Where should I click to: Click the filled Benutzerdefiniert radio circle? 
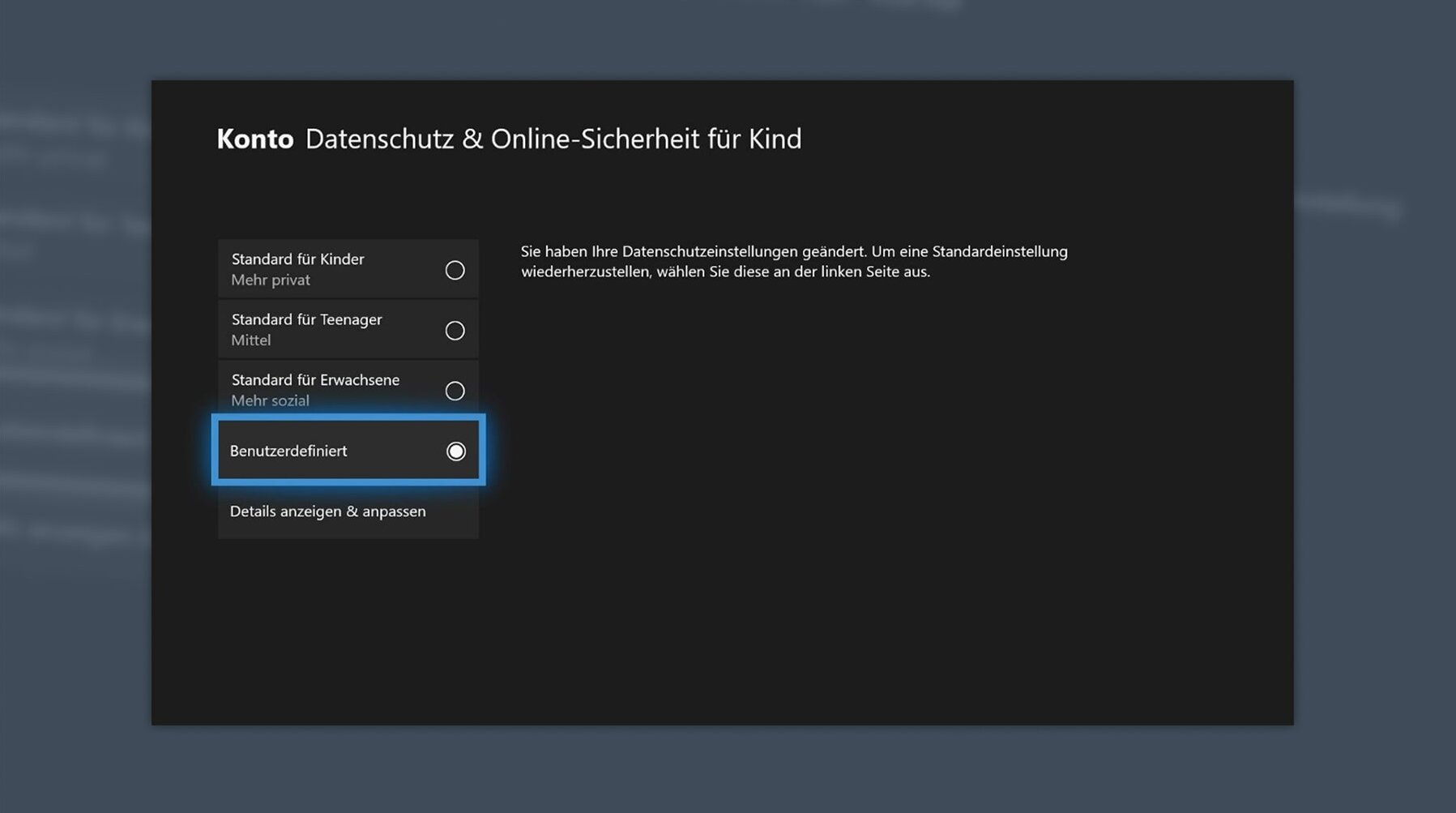point(455,451)
